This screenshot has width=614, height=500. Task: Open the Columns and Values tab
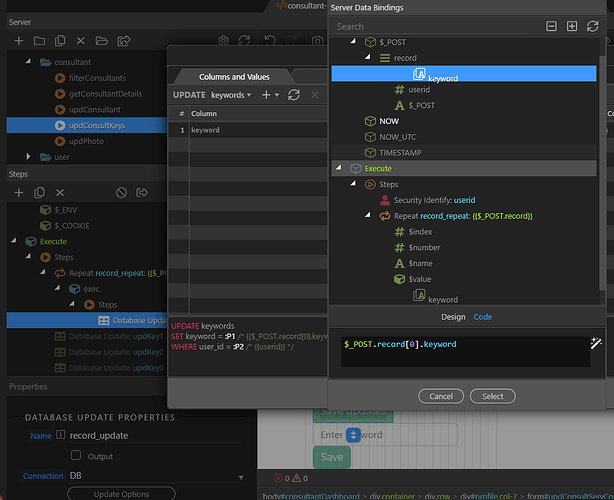pyautogui.click(x=236, y=76)
